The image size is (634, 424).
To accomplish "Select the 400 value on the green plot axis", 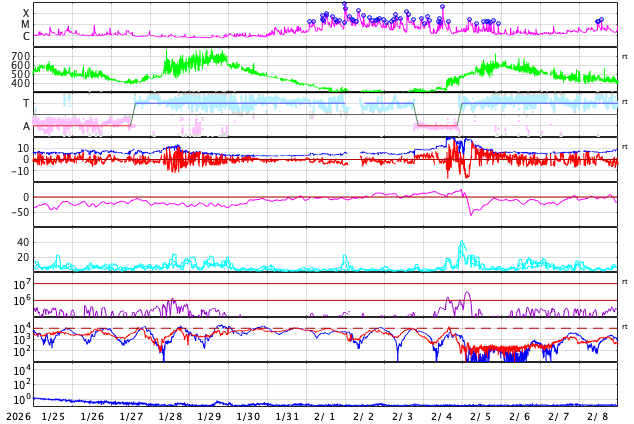I will pos(20,84).
